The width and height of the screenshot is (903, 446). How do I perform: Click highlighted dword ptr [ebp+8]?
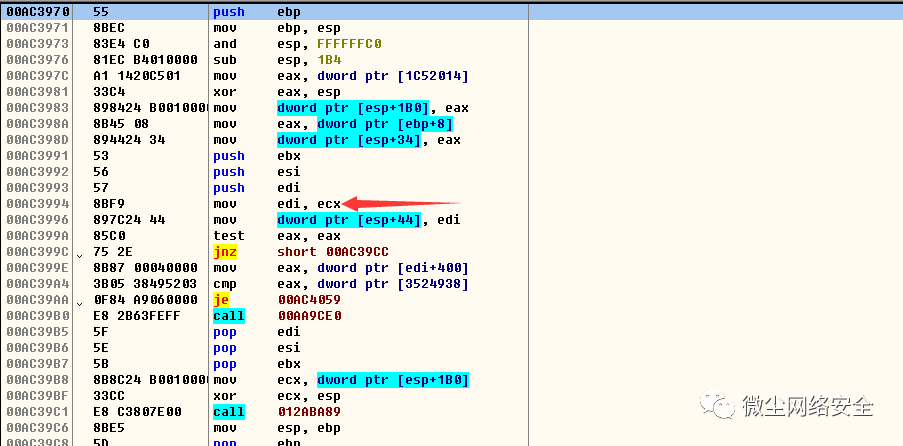pos(385,124)
